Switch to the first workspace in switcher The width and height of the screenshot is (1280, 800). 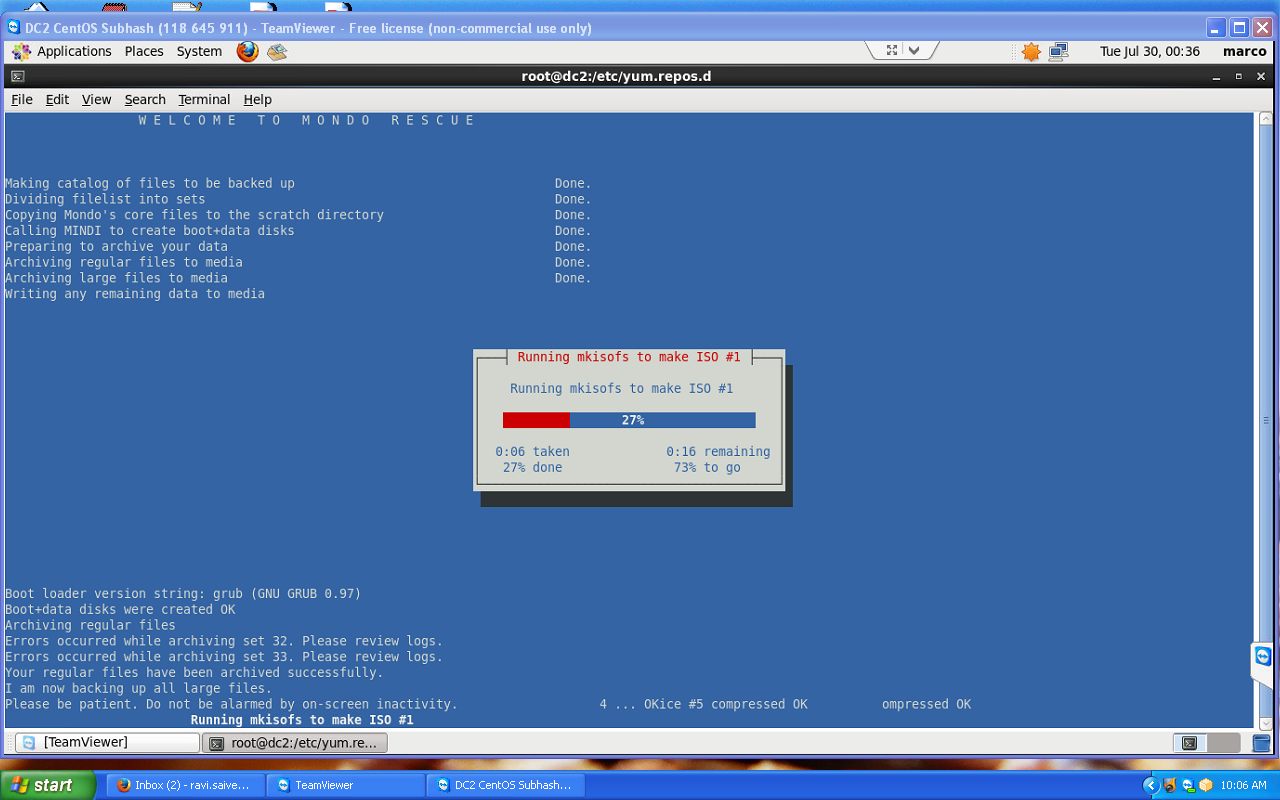pos(1190,743)
